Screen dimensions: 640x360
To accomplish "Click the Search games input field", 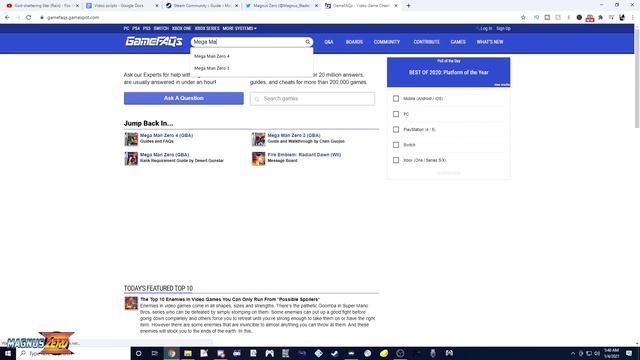I will click(313, 99).
